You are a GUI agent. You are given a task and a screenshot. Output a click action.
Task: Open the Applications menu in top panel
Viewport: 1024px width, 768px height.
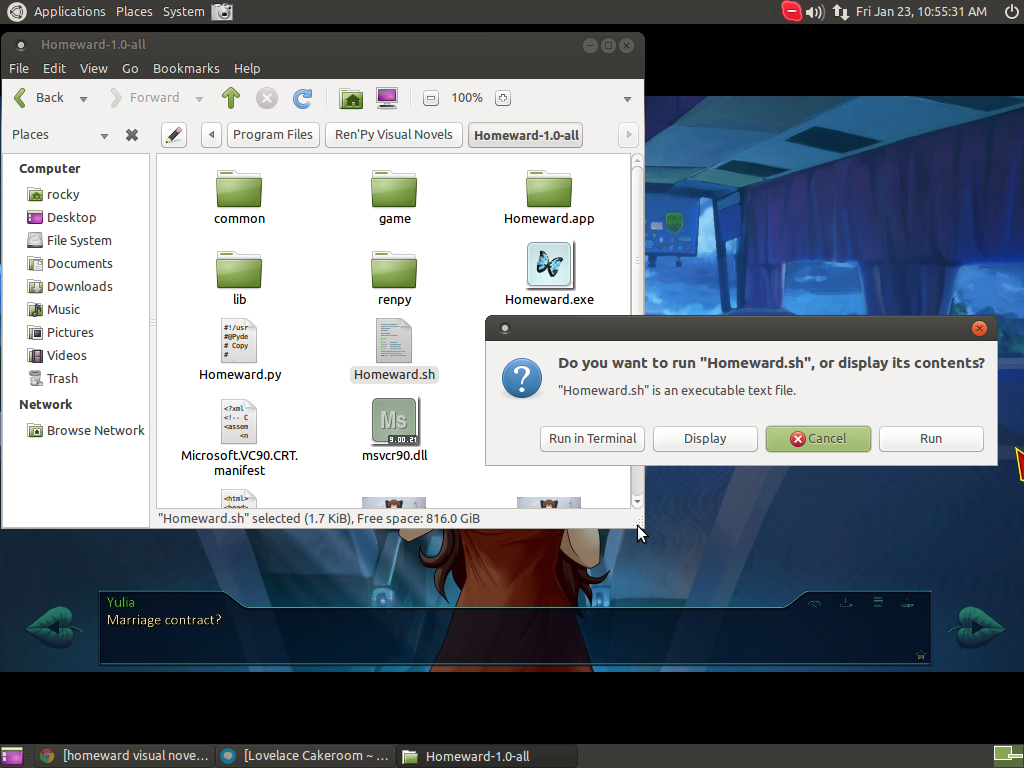(69, 12)
